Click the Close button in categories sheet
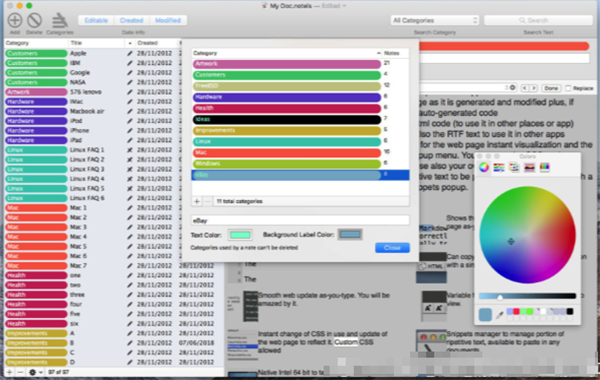 pyautogui.click(x=392, y=248)
